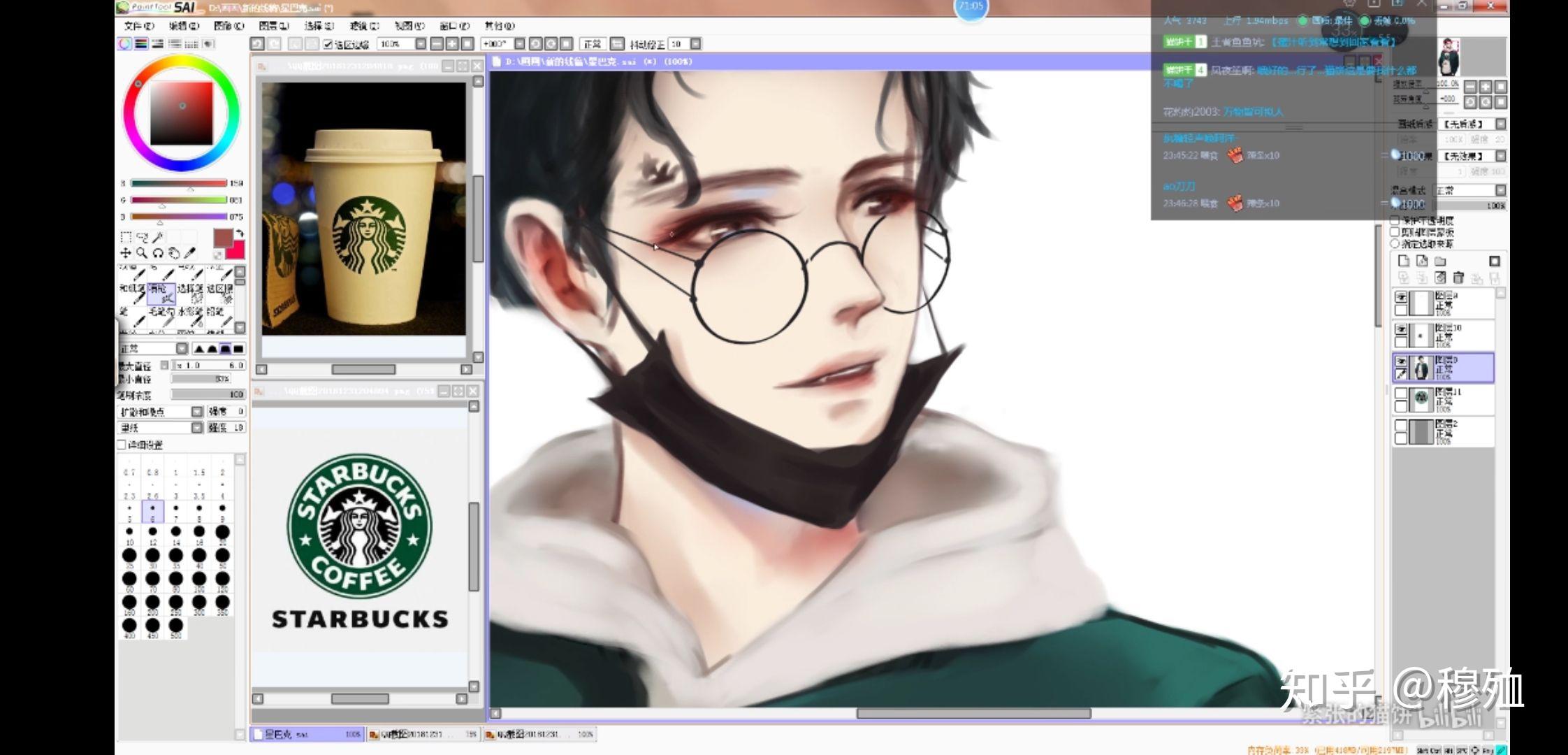Select the Eyedropper color picker tool
1568x755 pixels.
click(190, 253)
